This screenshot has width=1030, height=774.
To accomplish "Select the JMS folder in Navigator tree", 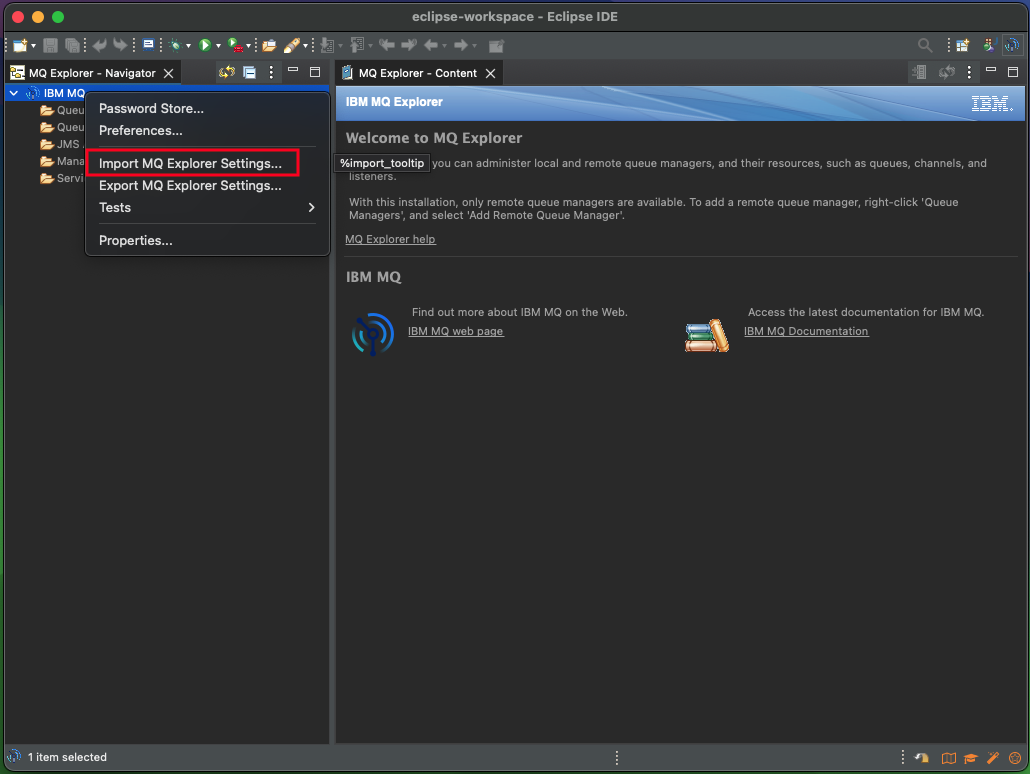I will coord(60,144).
